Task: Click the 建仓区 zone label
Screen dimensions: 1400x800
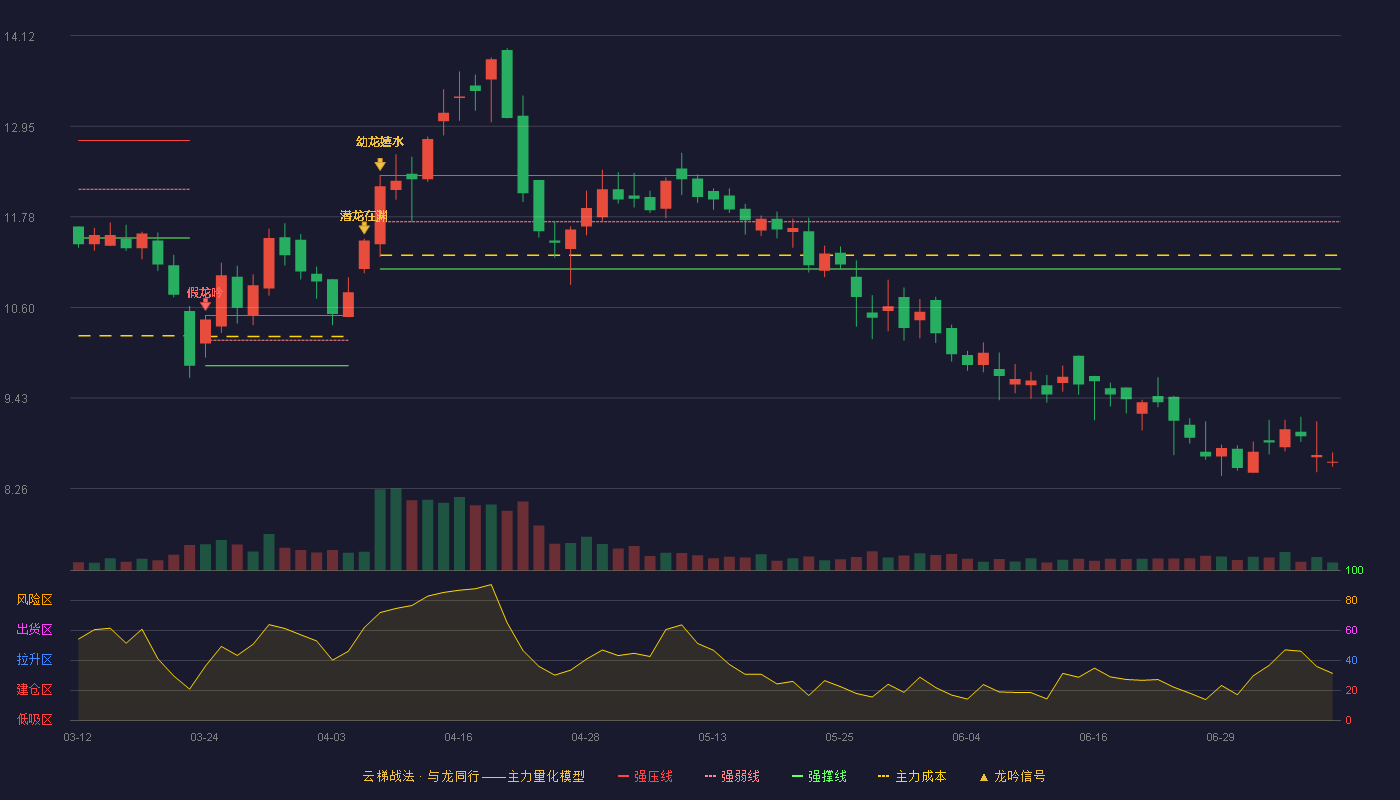Action: point(35,690)
